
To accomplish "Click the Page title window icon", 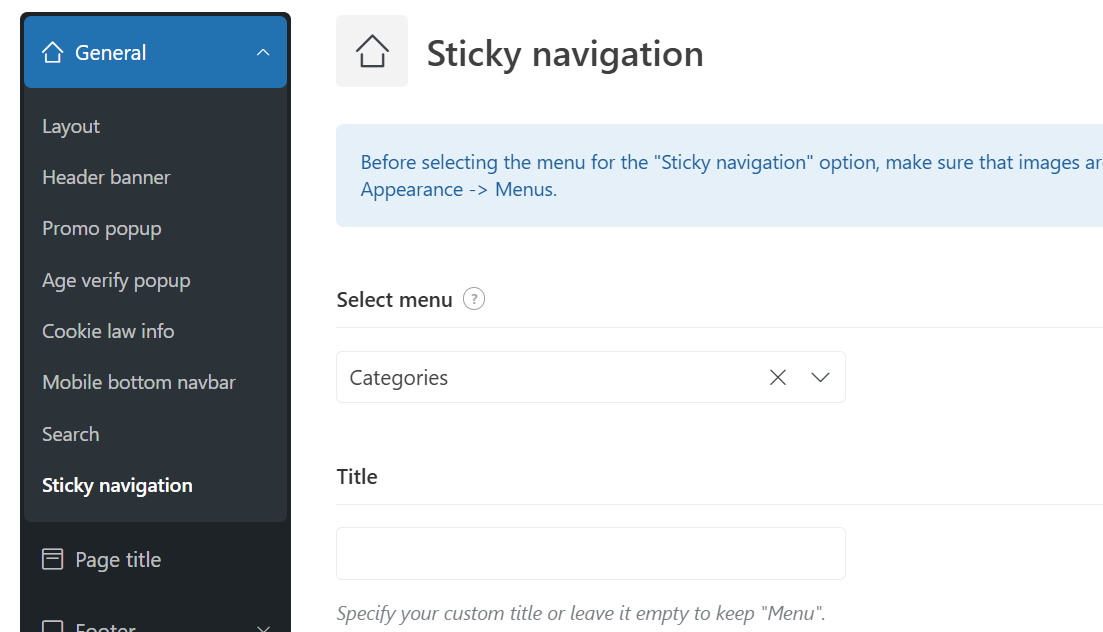I will click(53, 560).
